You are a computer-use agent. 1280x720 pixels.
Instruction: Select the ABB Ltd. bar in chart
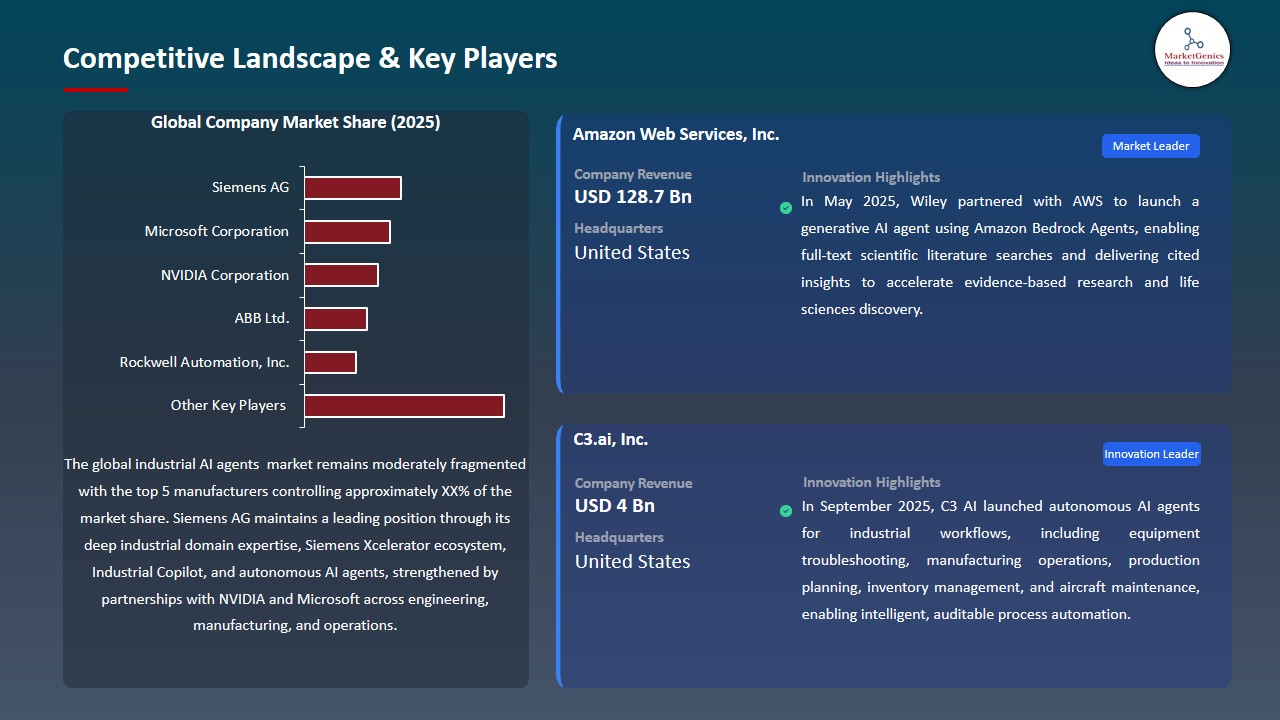[336, 319]
